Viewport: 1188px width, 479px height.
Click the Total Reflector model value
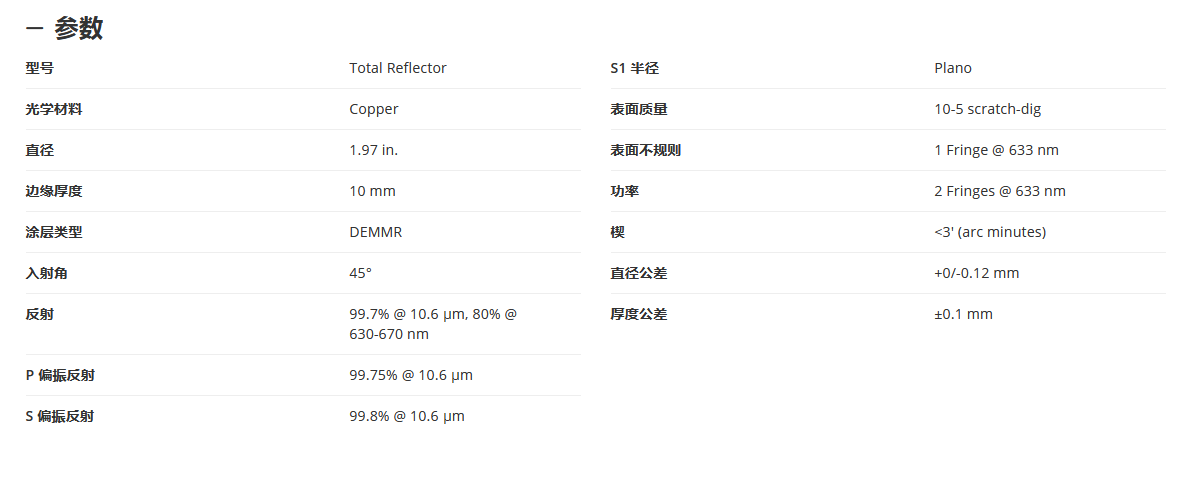tap(397, 68)
